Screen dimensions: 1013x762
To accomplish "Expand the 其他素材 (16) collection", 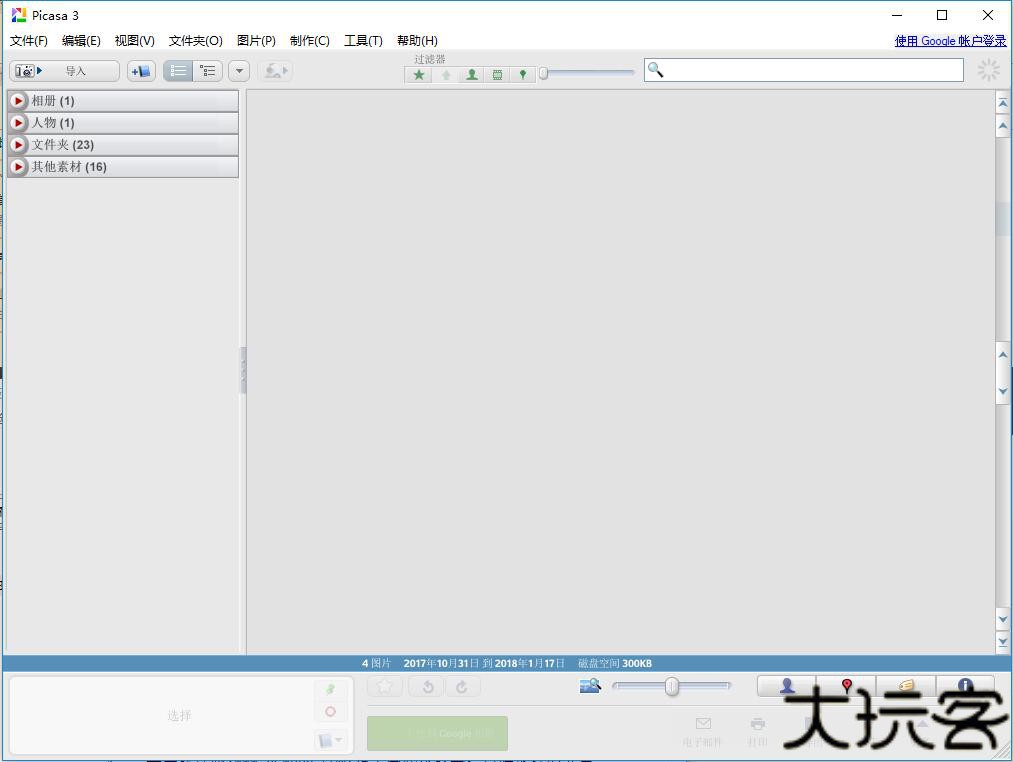I will (x=18, y=167).
